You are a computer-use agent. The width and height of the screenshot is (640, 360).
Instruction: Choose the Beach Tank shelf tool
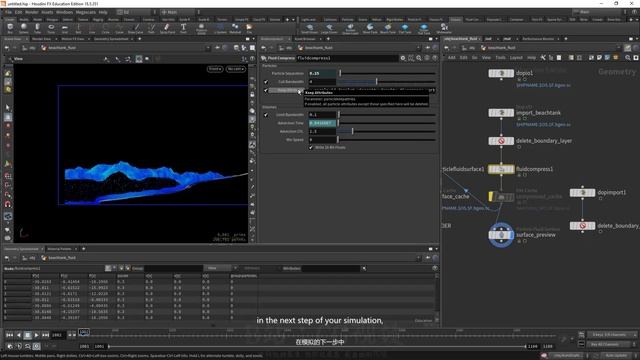[388, 29]
